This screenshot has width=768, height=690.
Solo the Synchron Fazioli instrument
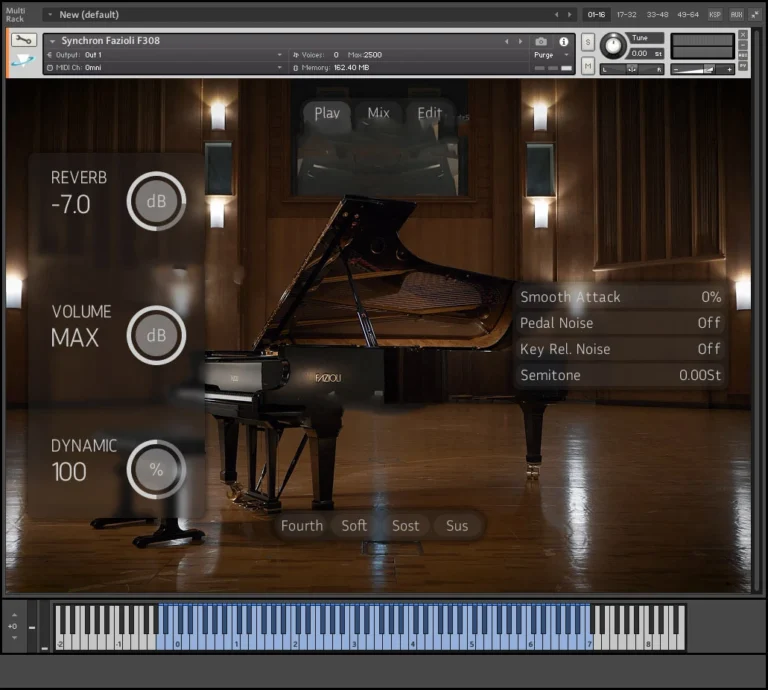(588, 42)
